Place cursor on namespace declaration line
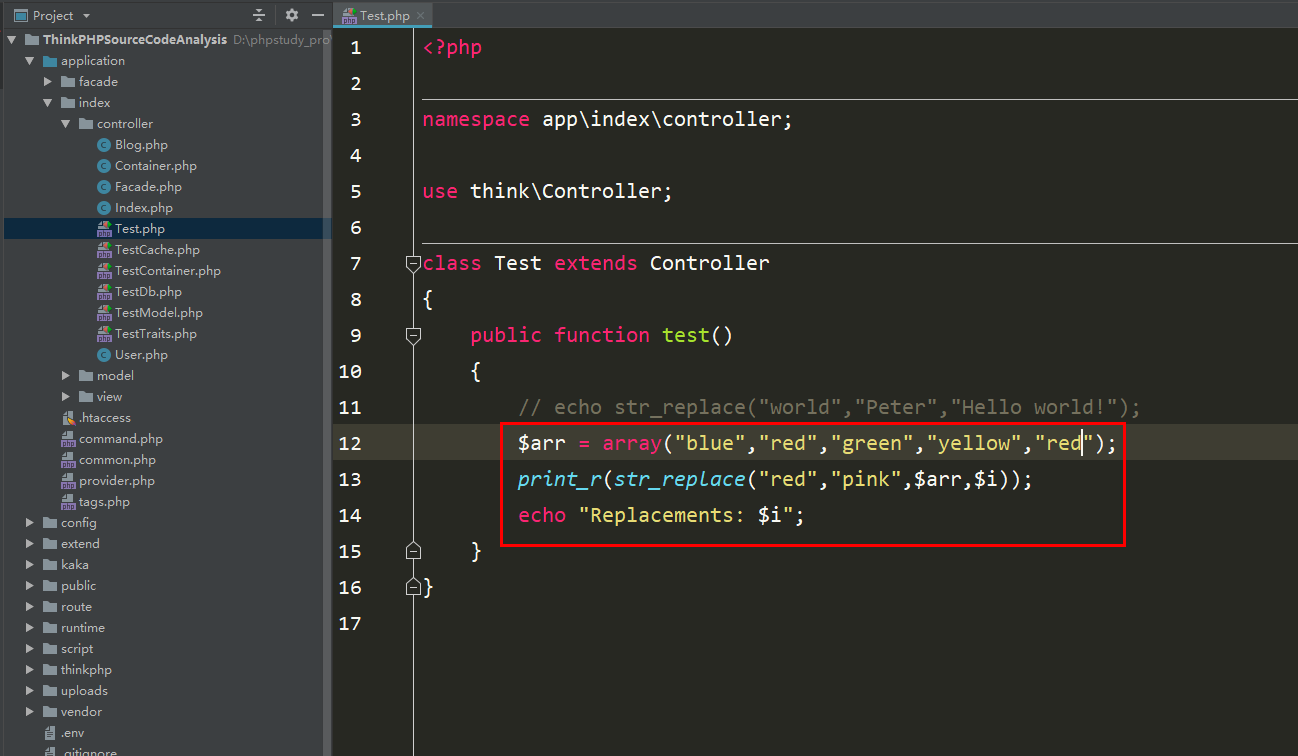 coord(607,119)
